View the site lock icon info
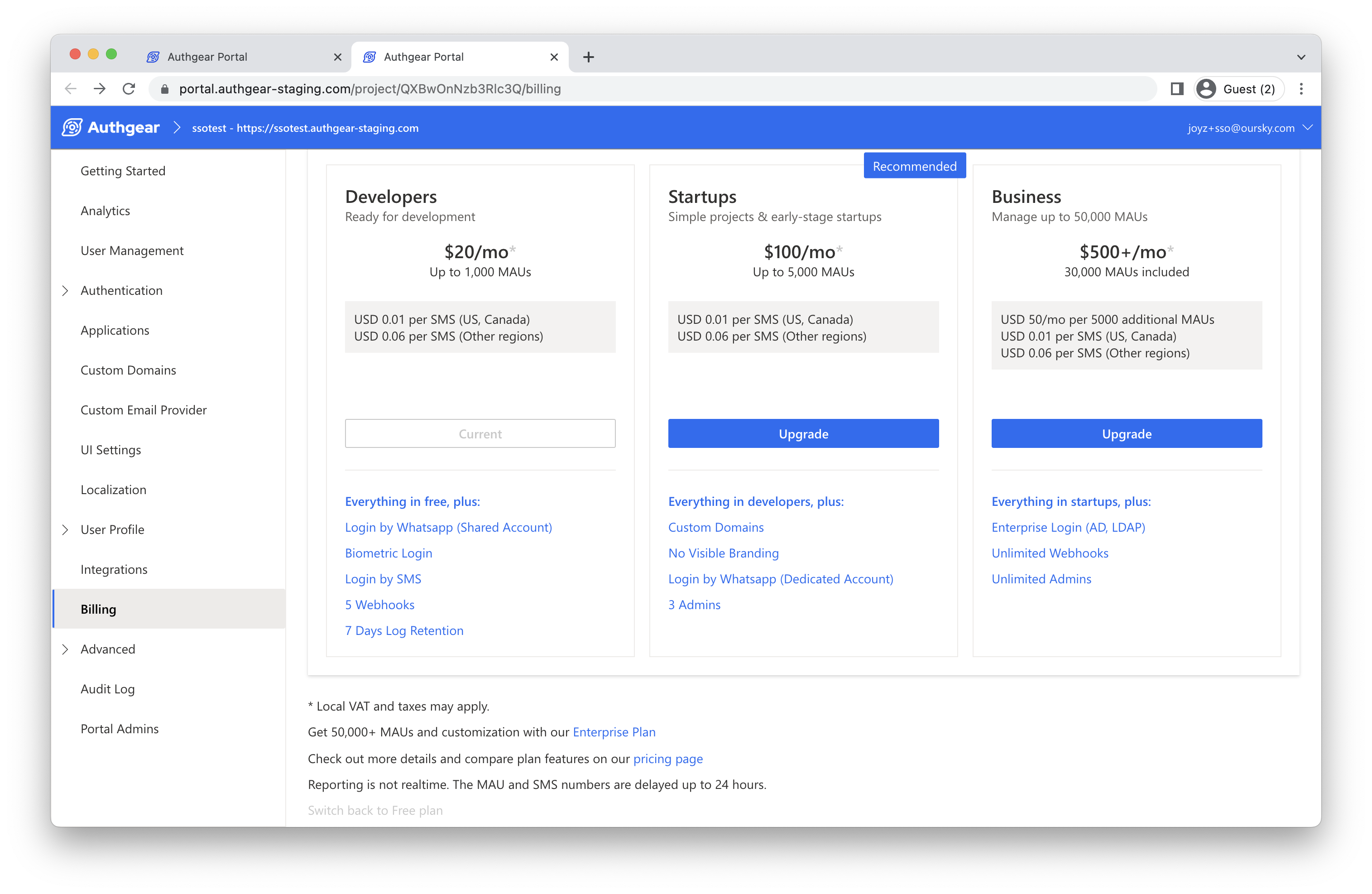Image resolution: width=1372 pixels, height=894 pixels. pyautogui.click(x=165, y=89)
